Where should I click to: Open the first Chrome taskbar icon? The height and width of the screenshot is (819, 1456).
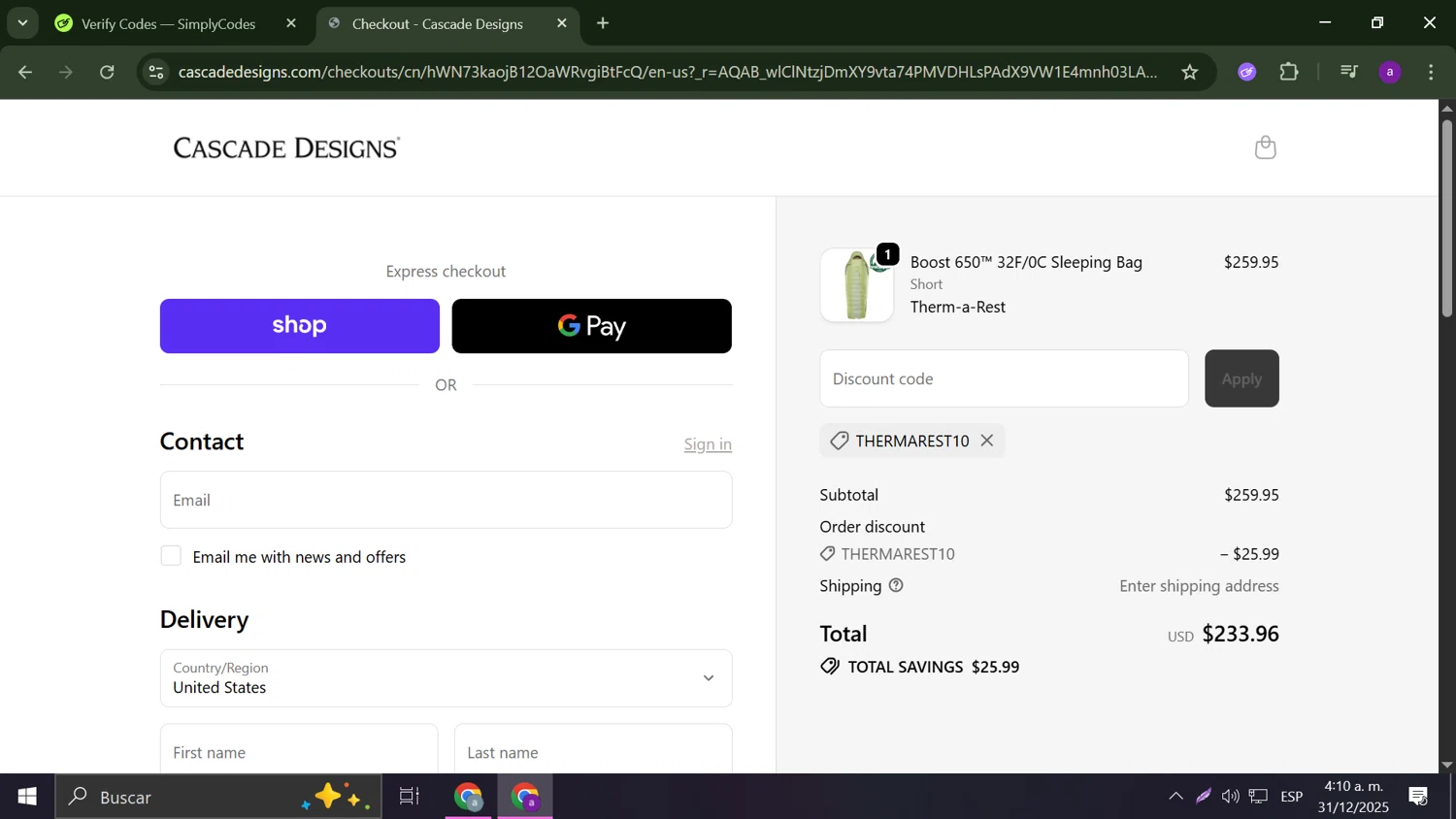tap(469, 797)
